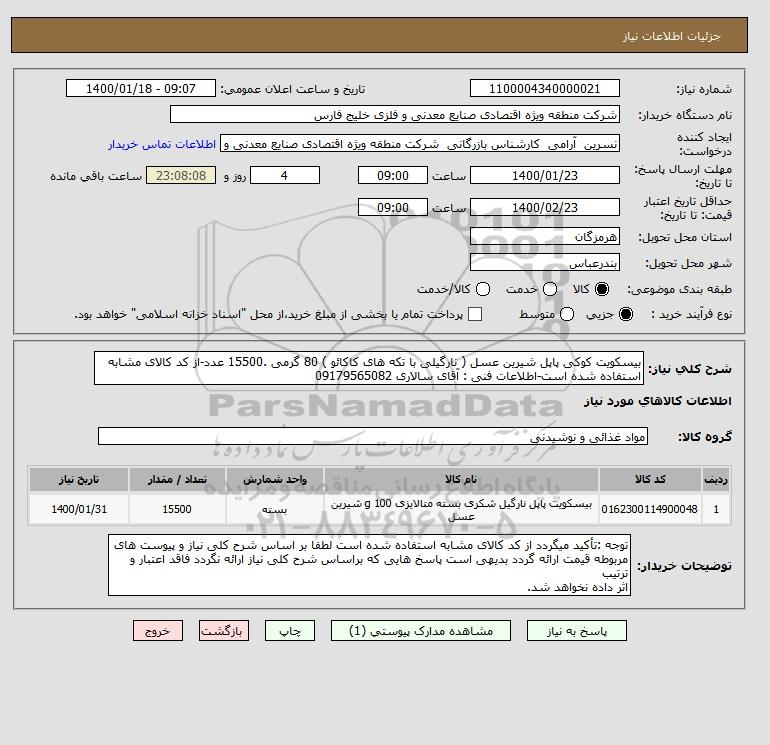This screenshot has height=745, width=770.
Task: Click the ردیف column header
Action: coord(716,479)
